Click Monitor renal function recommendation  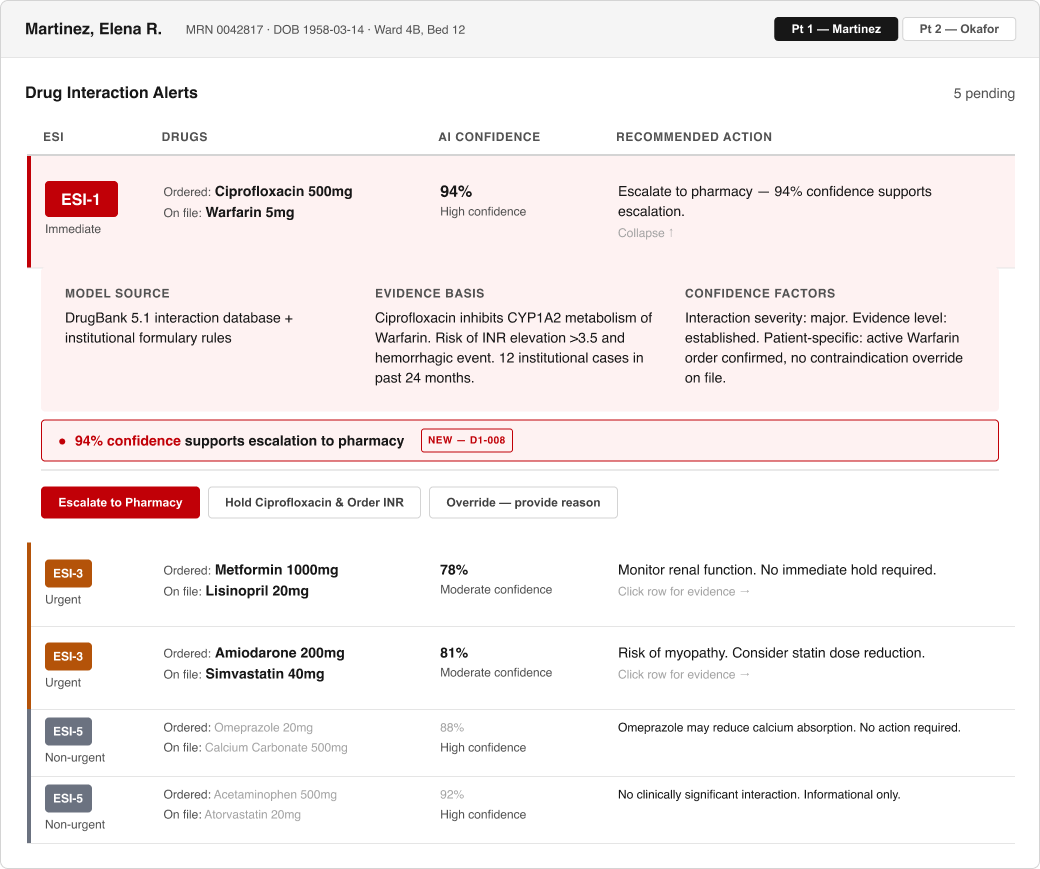coord(777,570)
